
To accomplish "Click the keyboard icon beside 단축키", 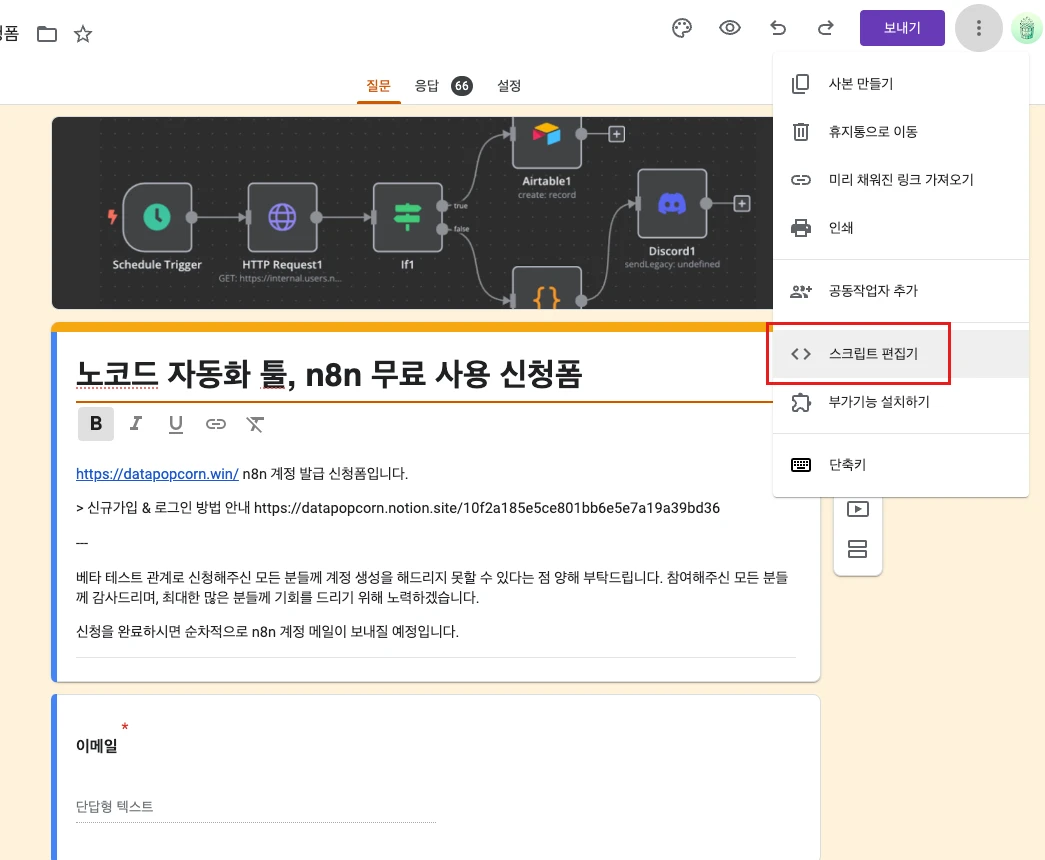I will point(800,465).
